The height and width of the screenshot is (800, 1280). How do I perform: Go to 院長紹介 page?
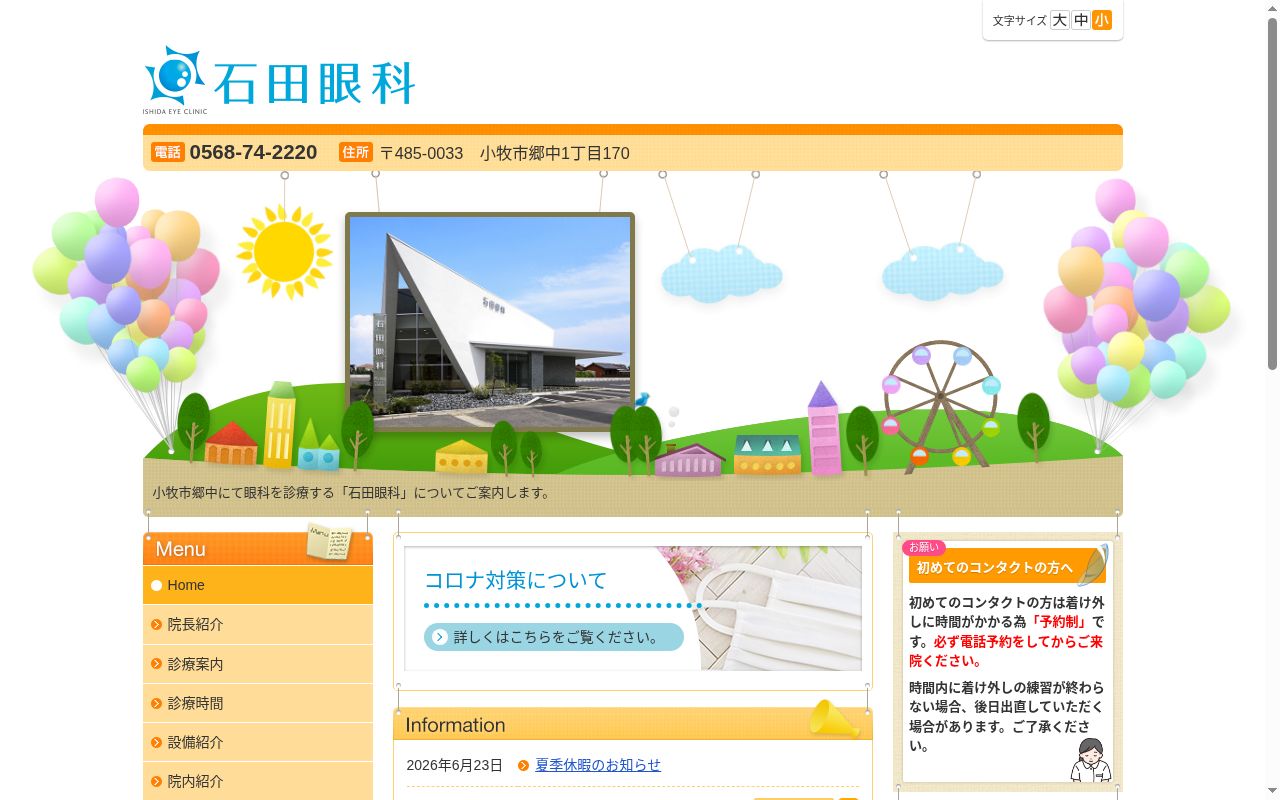(258, 624)
